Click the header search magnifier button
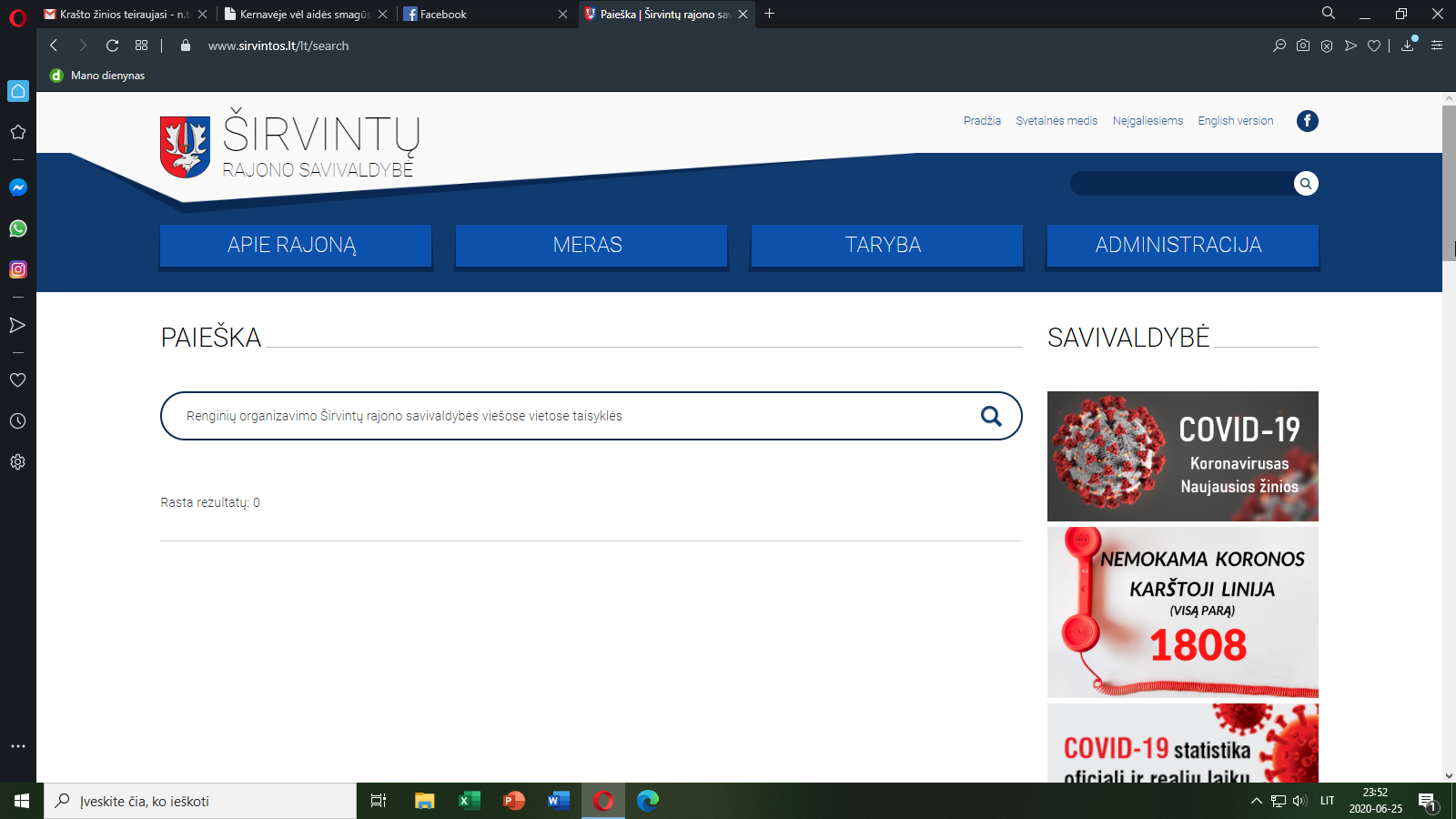This screenshot has width=1456, height=819. click(1306, 184)
